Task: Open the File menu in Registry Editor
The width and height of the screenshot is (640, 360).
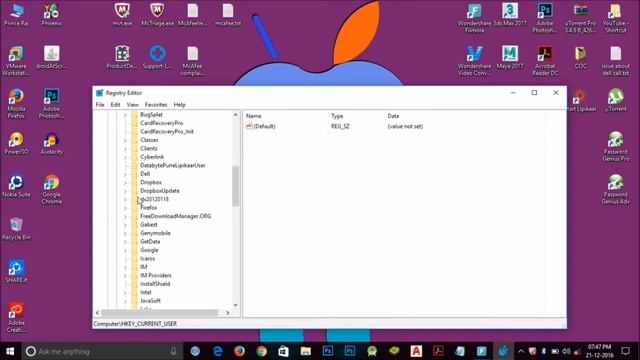Action: 100,105
